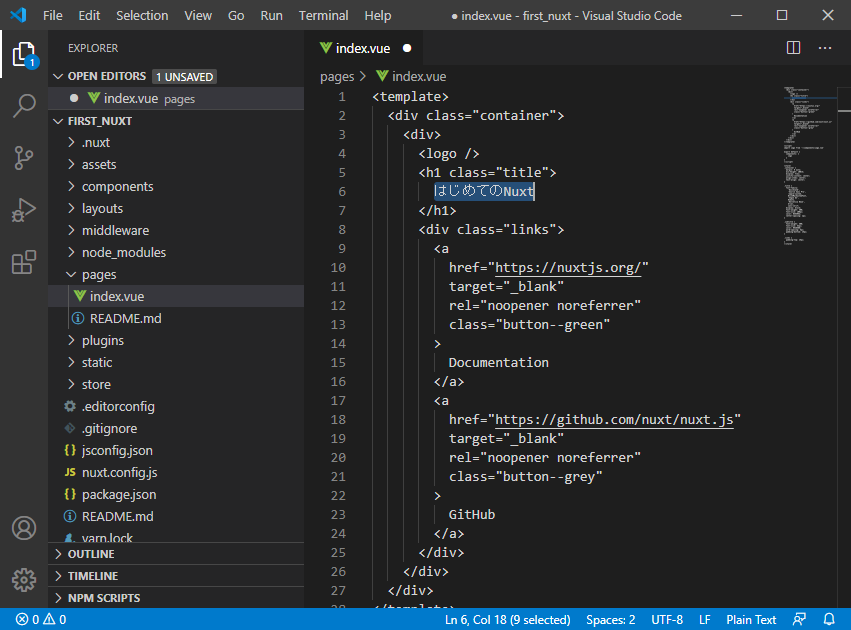The height and width of the screenshot is (630, 851).
Task: Click the feedback icon in status bar
Action: (799, 619)
